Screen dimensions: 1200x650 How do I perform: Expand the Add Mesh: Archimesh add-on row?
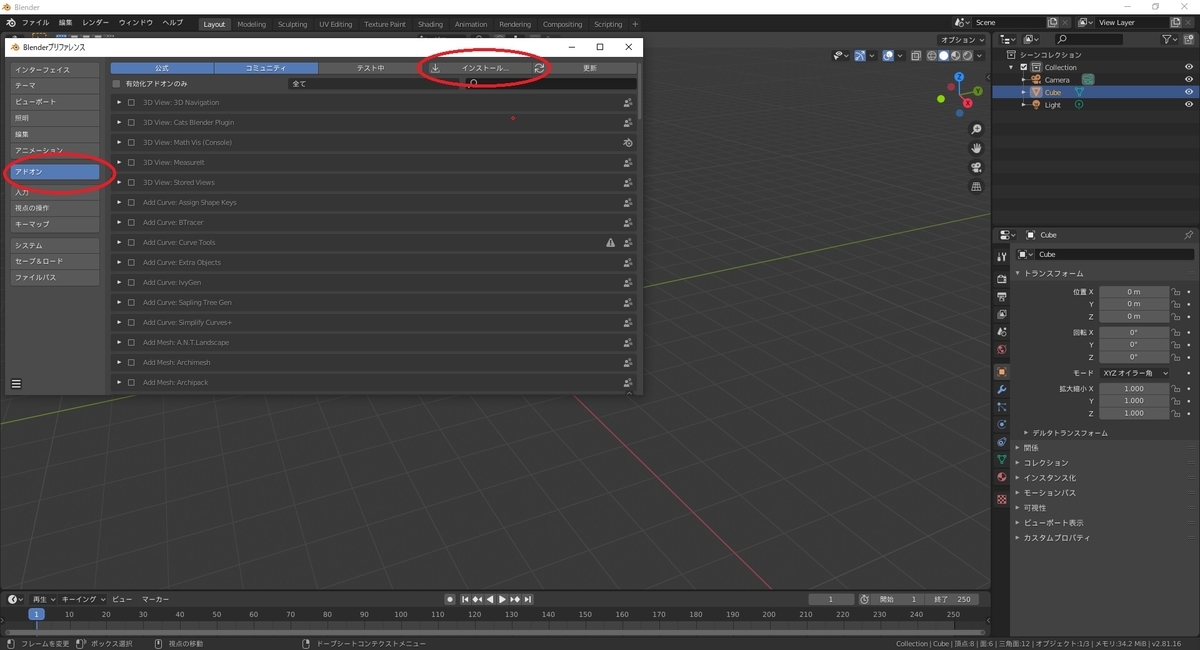pos(119,362)
